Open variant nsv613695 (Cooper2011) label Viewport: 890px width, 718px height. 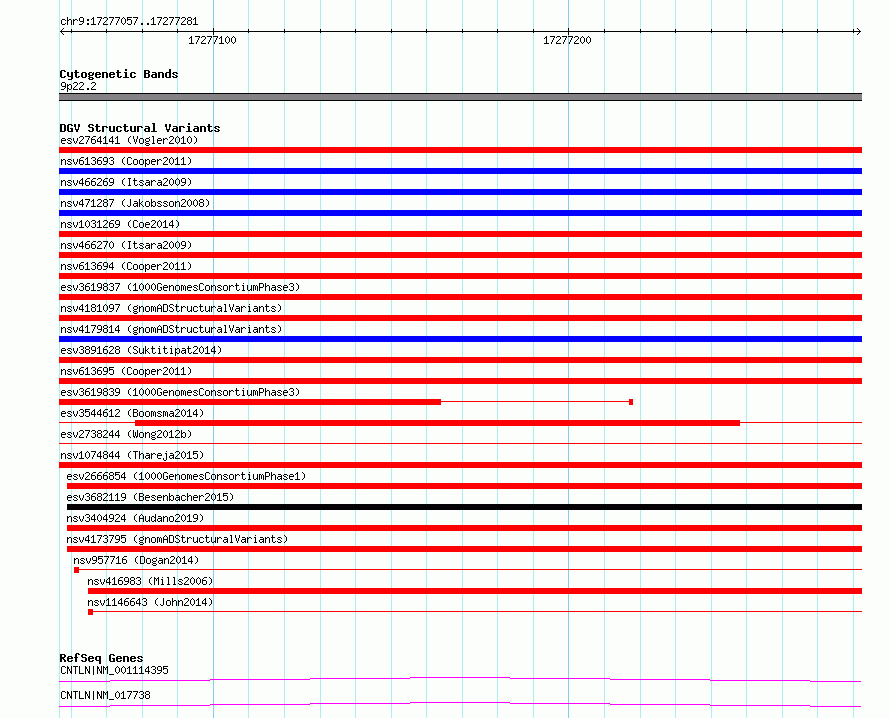pos(126,371)
